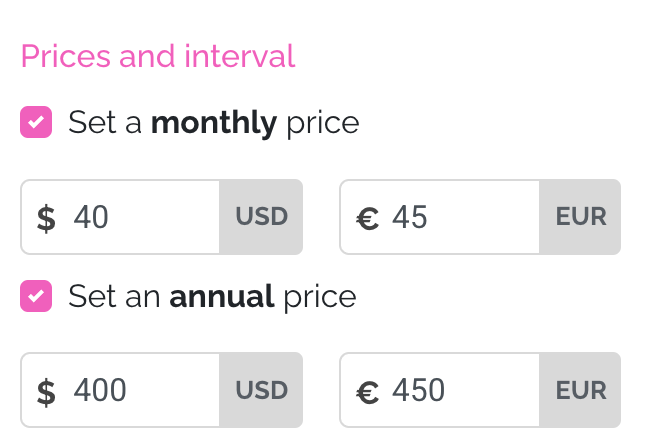The width and height of the screenshot is (664, 440).
Task: Focus the annual USD input showing 400
Action: click(120, 390)
